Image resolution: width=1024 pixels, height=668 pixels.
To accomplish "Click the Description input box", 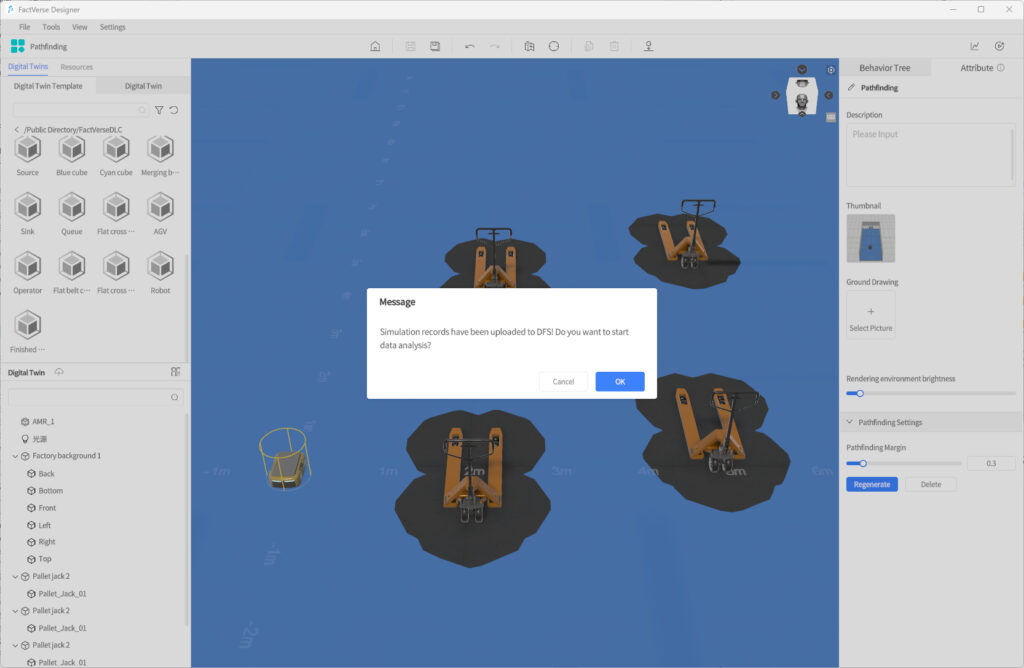I will tap(931, 155).
